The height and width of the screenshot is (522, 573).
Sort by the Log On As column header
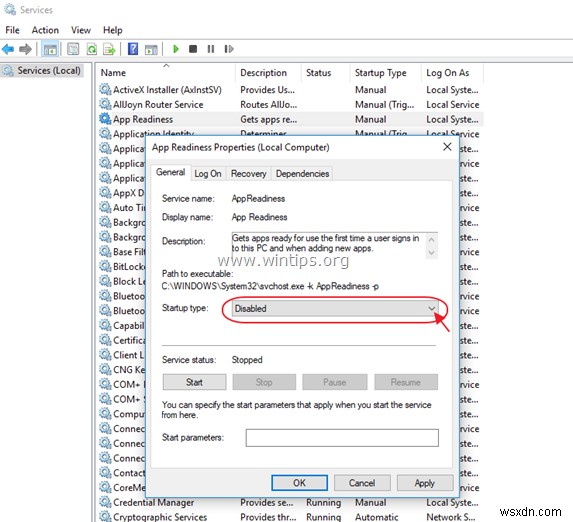pyautogui.click(x=452, y=73)
